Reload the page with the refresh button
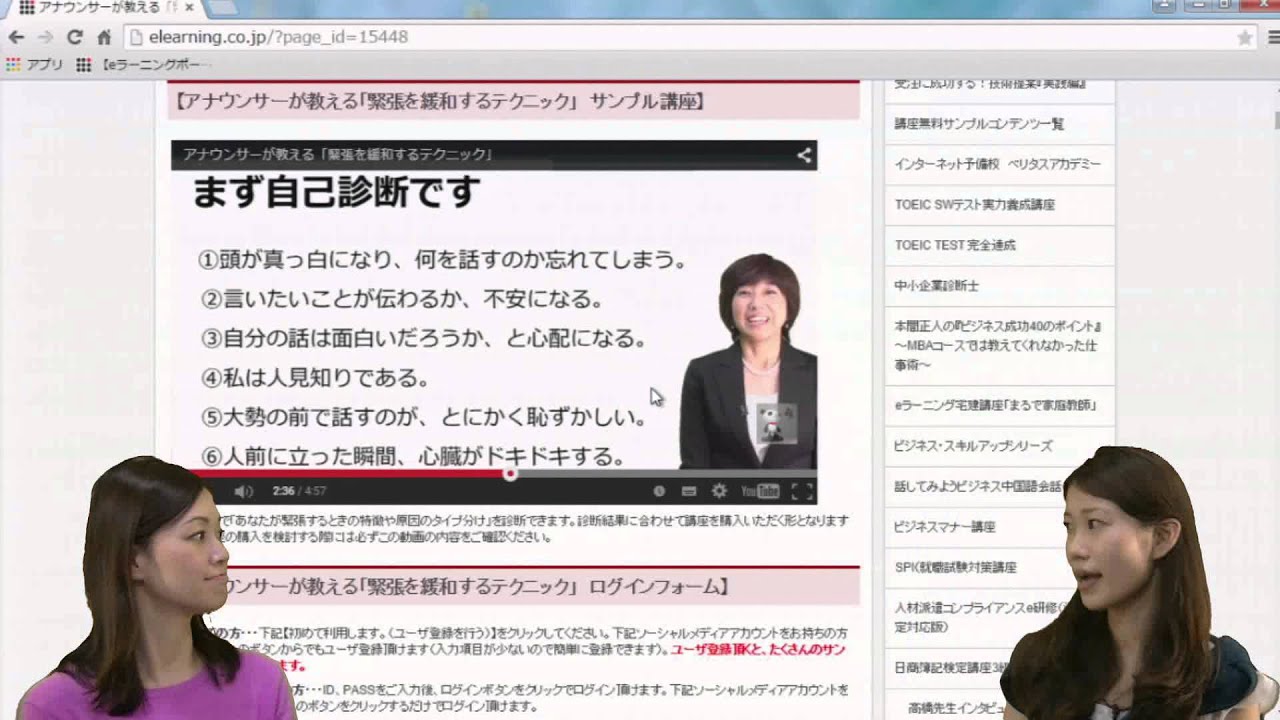Image resolution: width=1280 pixels, height=720 pixels. [74, 37]
